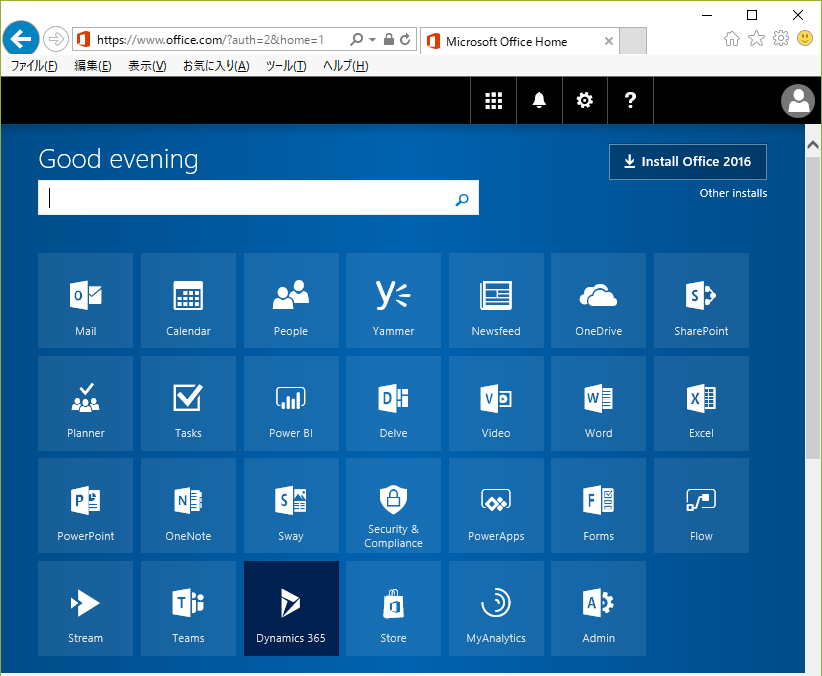Launch the Teams app tile

pyautogui.click(x=188, y=607)
